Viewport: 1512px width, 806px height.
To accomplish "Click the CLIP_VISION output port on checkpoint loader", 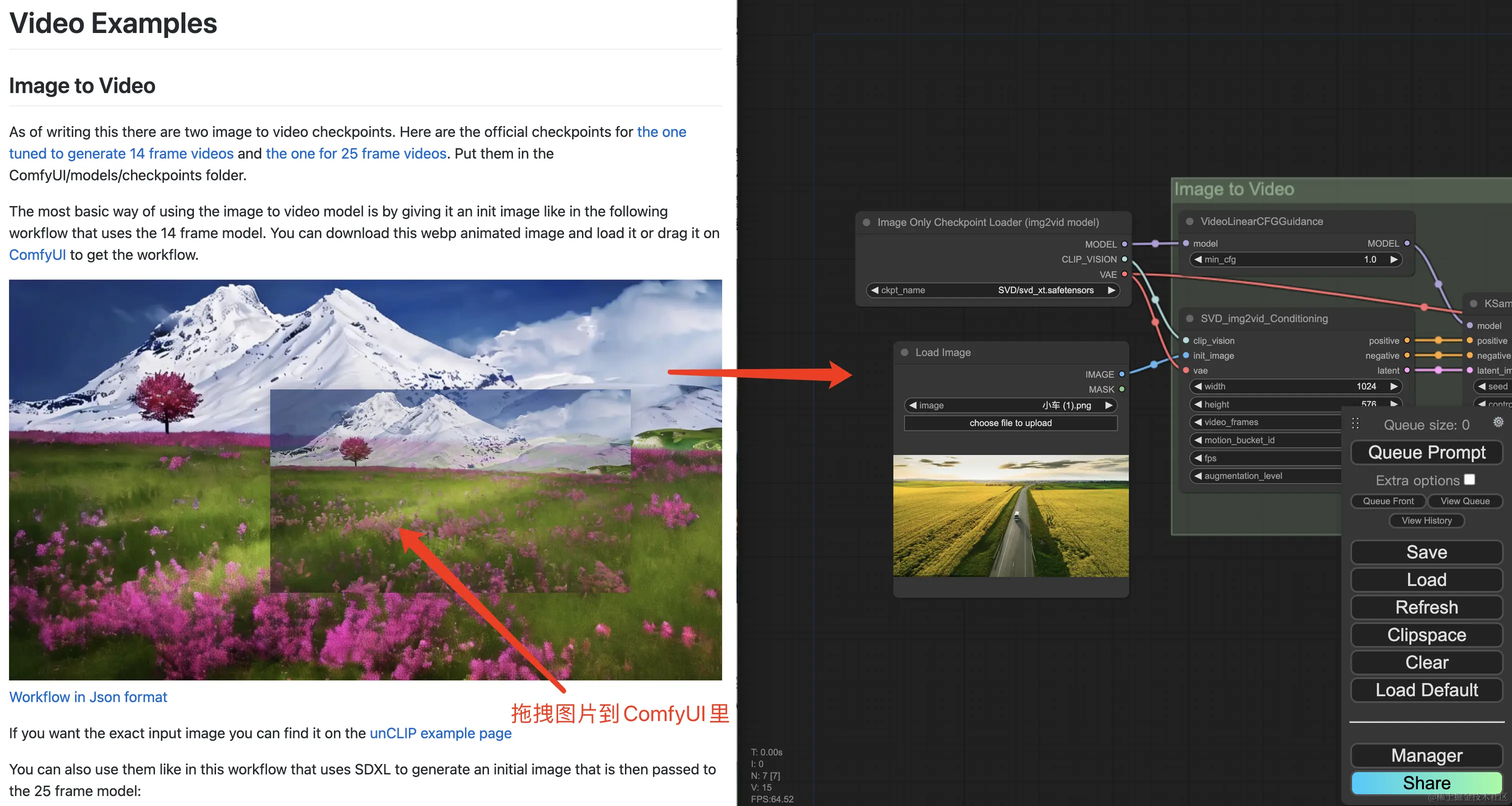I will coord(1124,259).
